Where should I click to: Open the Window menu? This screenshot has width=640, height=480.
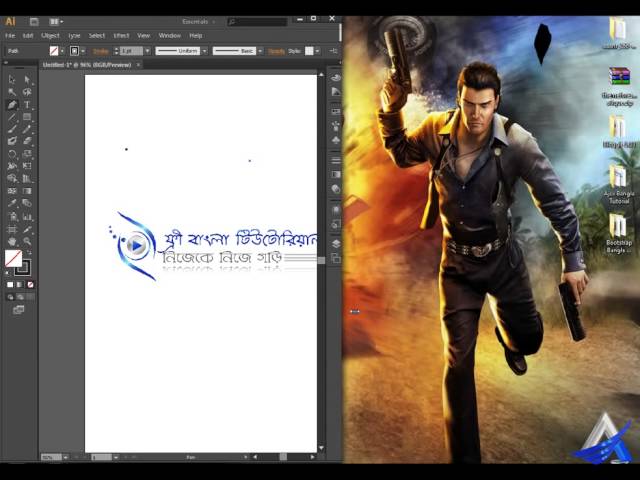coord(170,36)
